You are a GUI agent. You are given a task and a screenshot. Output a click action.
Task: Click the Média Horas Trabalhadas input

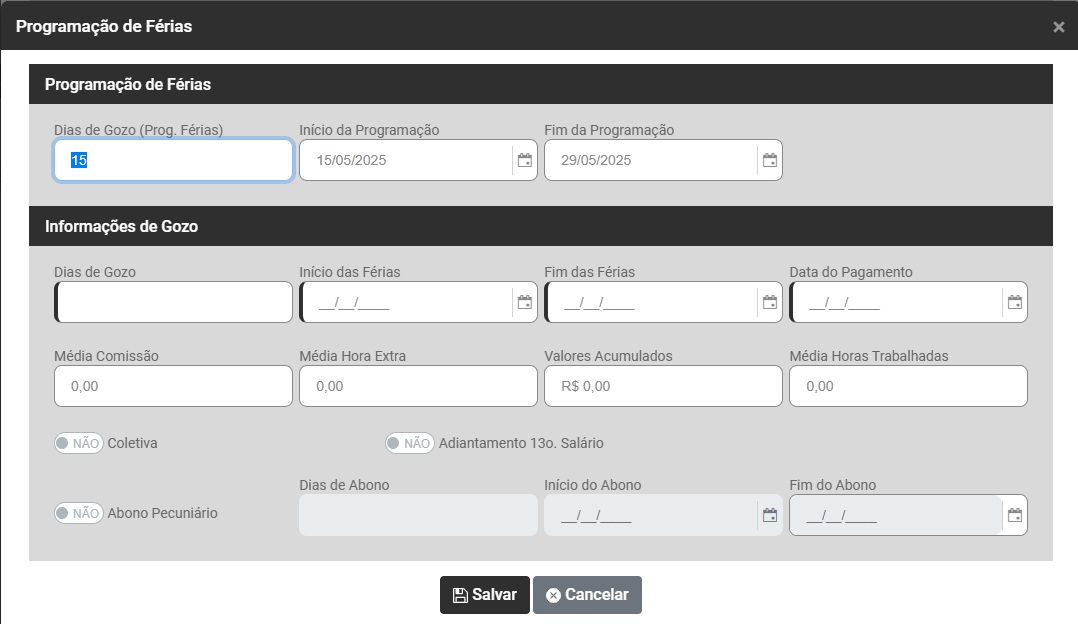(908, 386)
